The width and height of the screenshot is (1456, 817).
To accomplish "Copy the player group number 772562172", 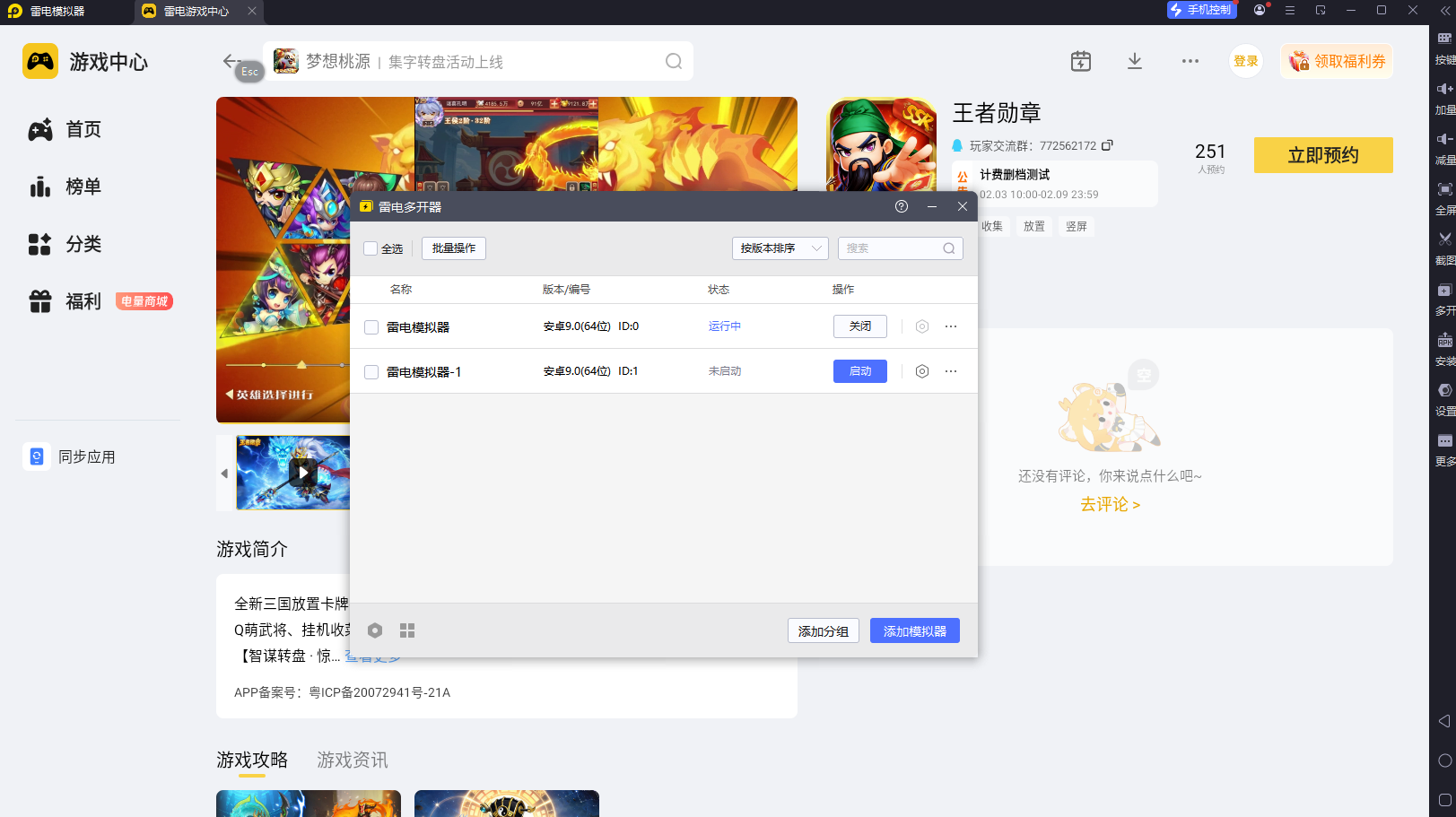I will [x=1107, y=145].
